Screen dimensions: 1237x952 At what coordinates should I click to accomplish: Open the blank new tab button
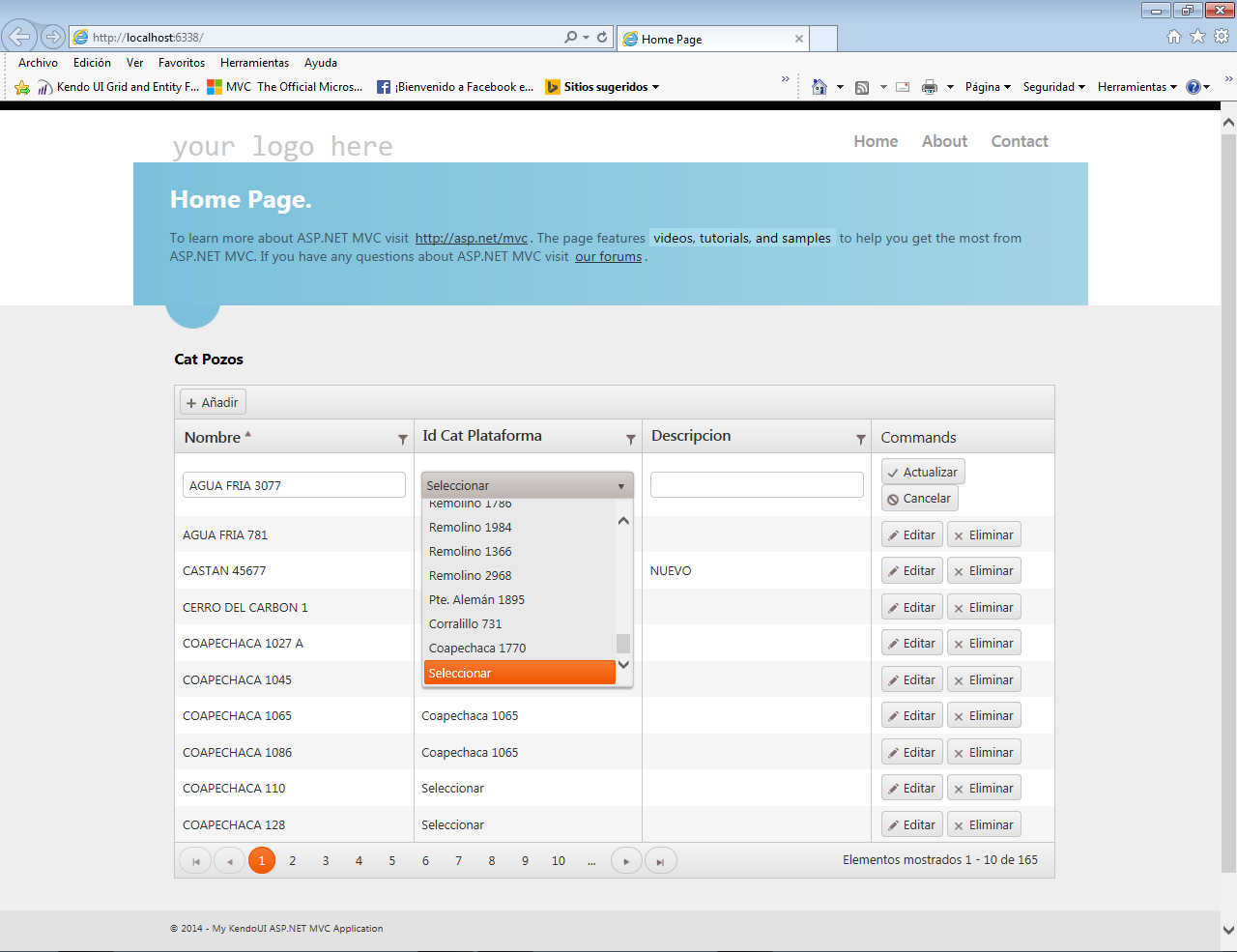[823, 39]
